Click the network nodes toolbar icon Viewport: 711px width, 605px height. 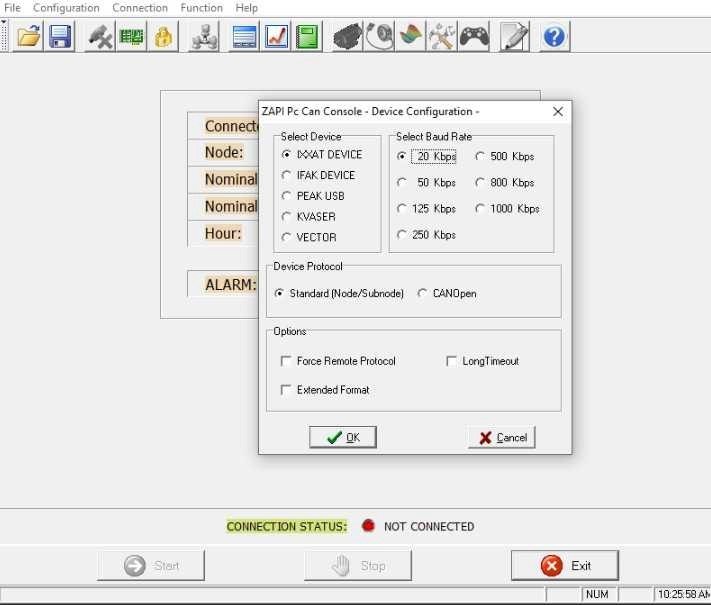(204, 36)
